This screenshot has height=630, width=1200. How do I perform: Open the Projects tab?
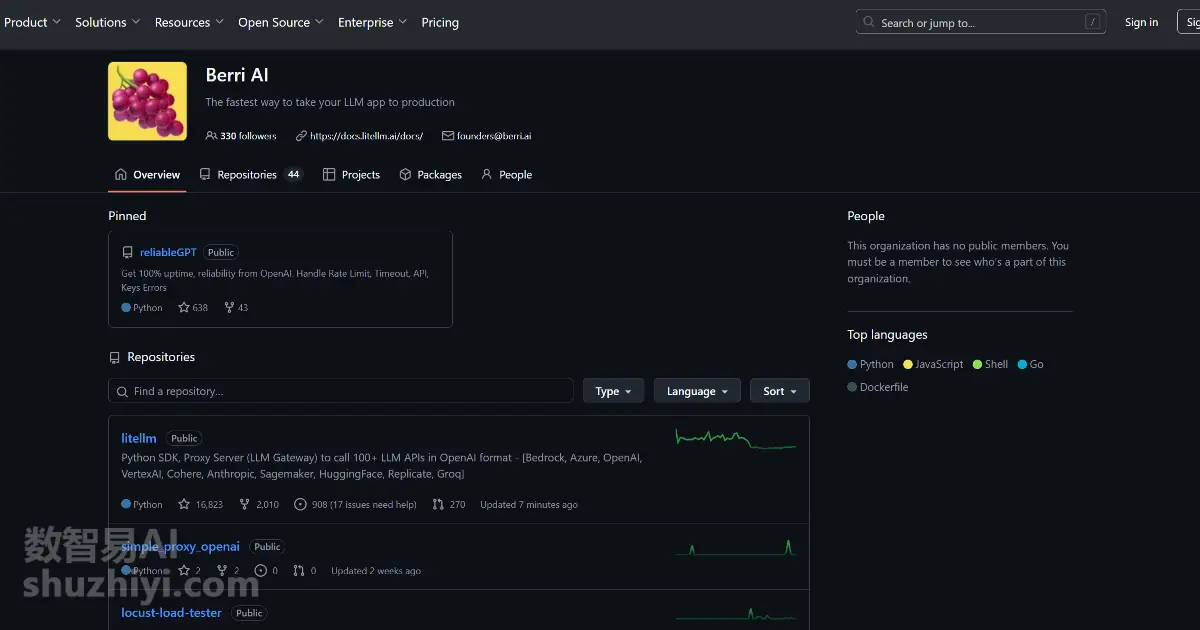[x=351, y=174]
